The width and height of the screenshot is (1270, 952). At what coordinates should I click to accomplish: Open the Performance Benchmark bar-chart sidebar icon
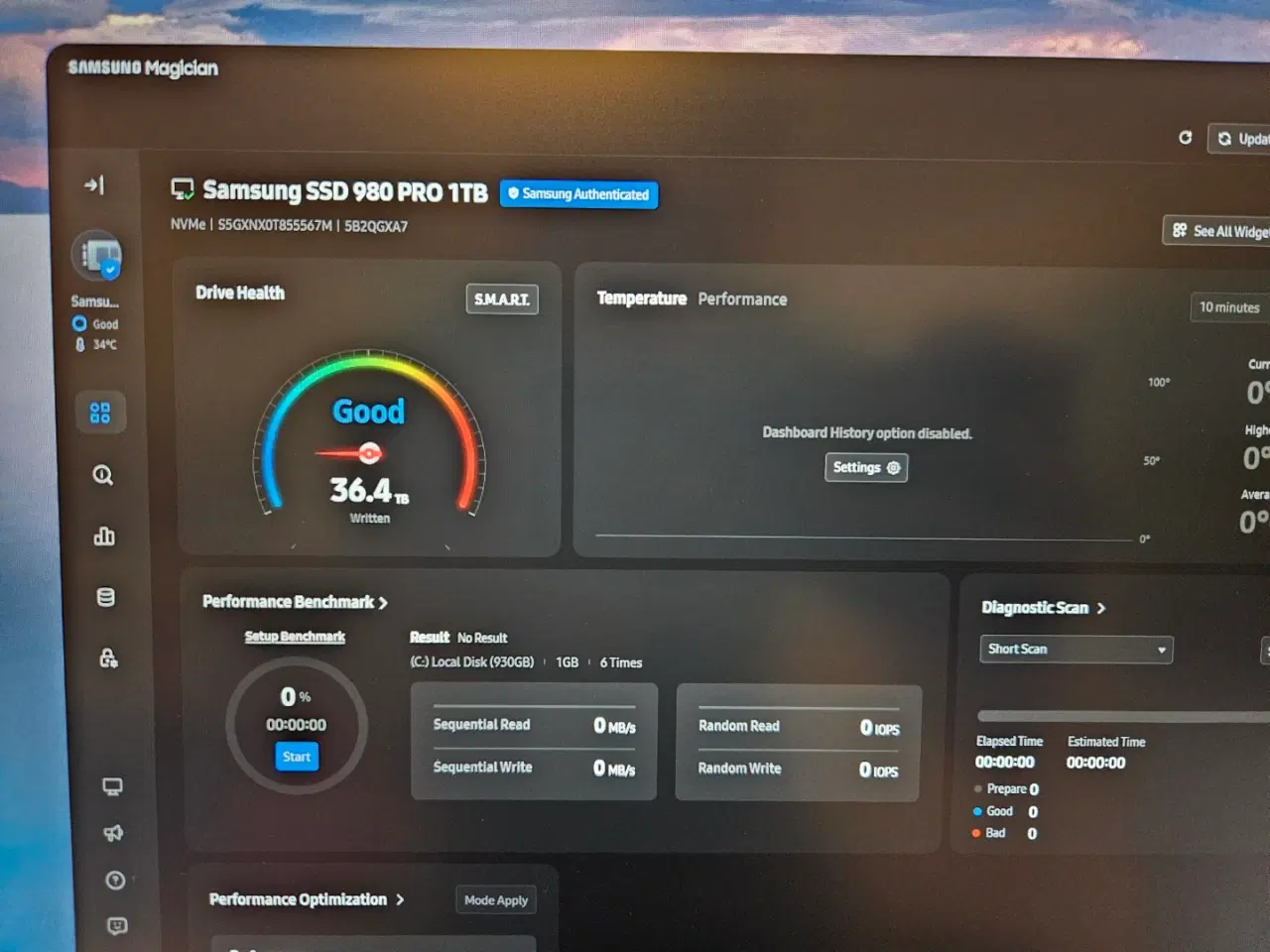(x=104, y=535)
